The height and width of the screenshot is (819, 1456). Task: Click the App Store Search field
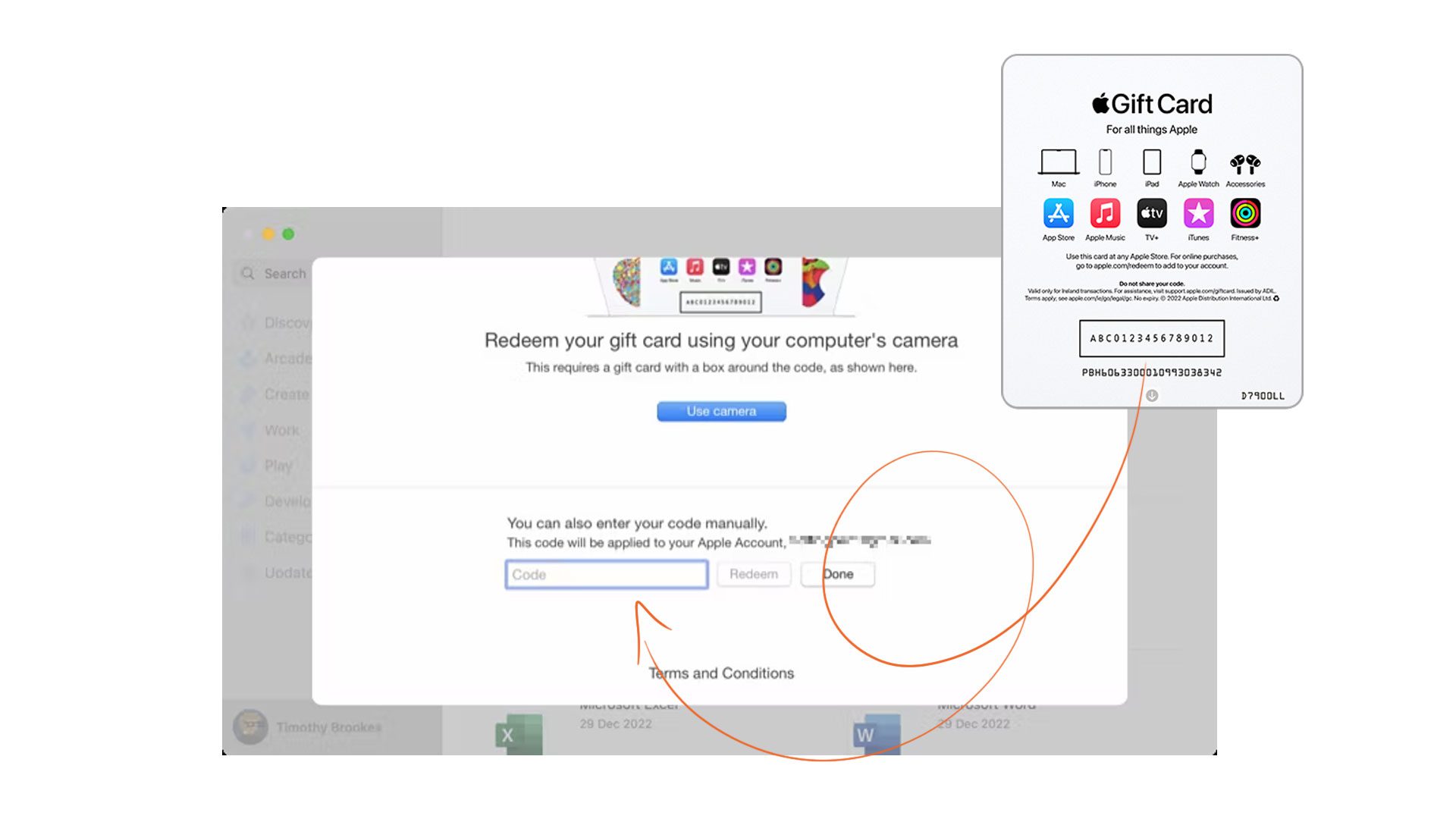(273, 274)
